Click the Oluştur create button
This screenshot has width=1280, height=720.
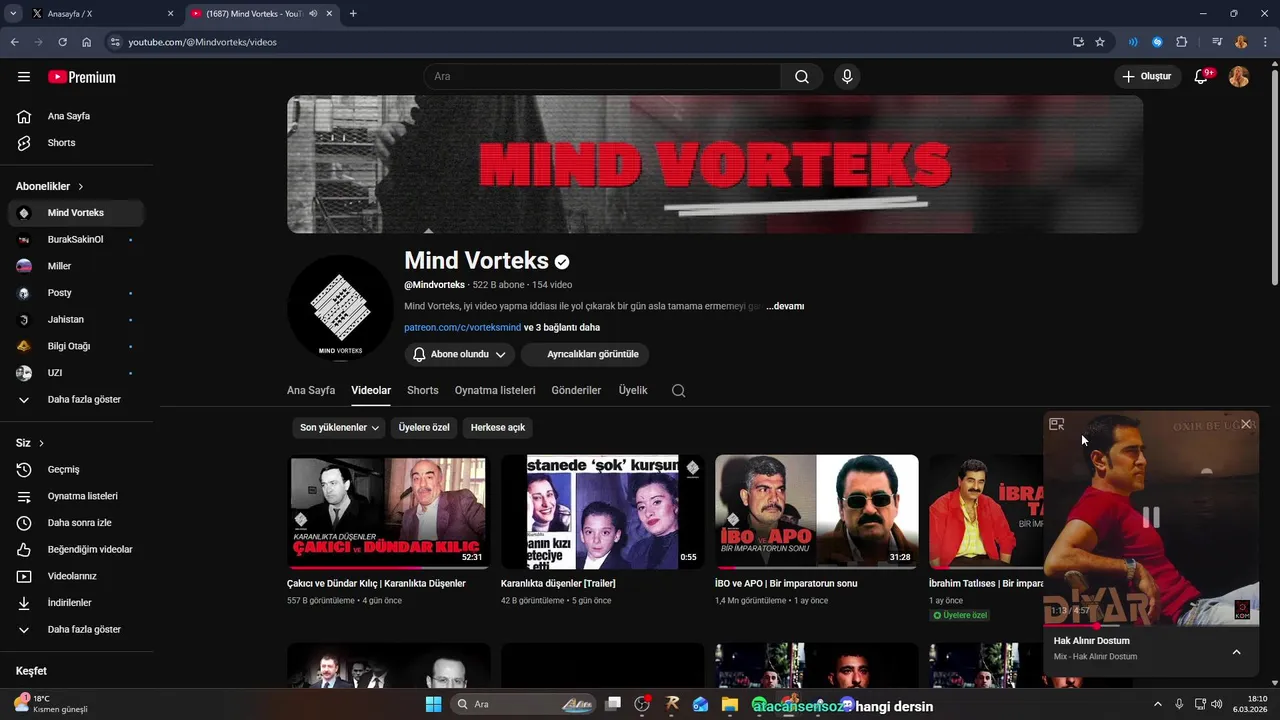click(1147, 77)
